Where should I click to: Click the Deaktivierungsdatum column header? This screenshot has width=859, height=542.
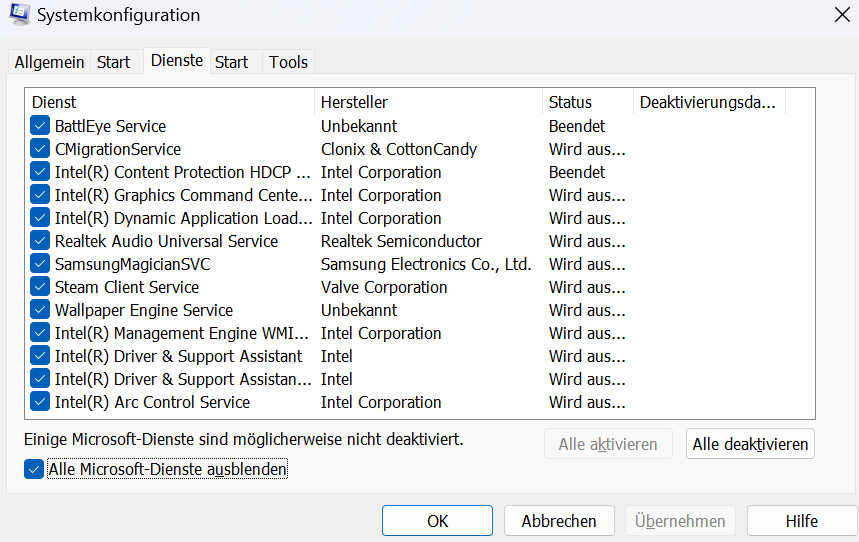coord(709,102)
